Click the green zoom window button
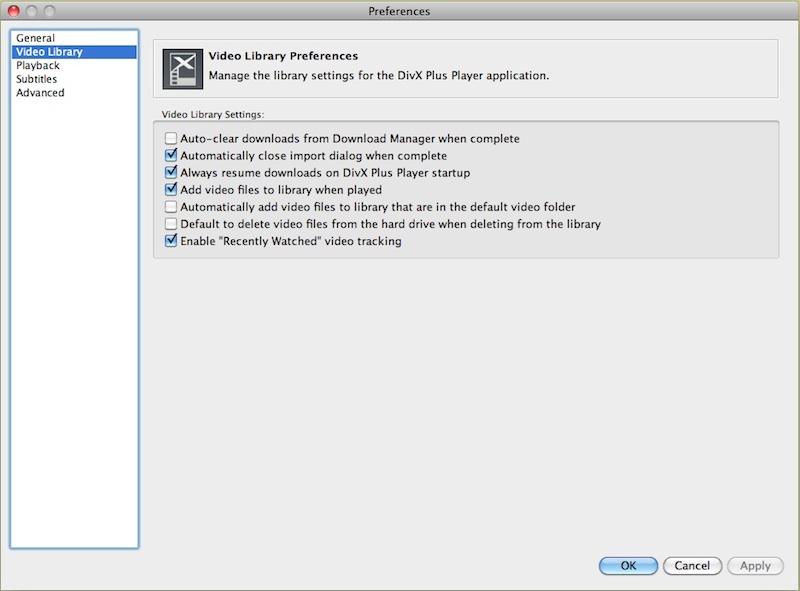 coord(52,10)
